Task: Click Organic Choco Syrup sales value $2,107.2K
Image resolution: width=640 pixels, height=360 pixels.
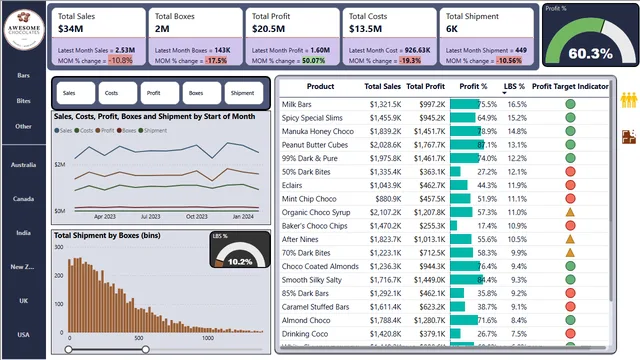Action: click(x=385, y=212)
